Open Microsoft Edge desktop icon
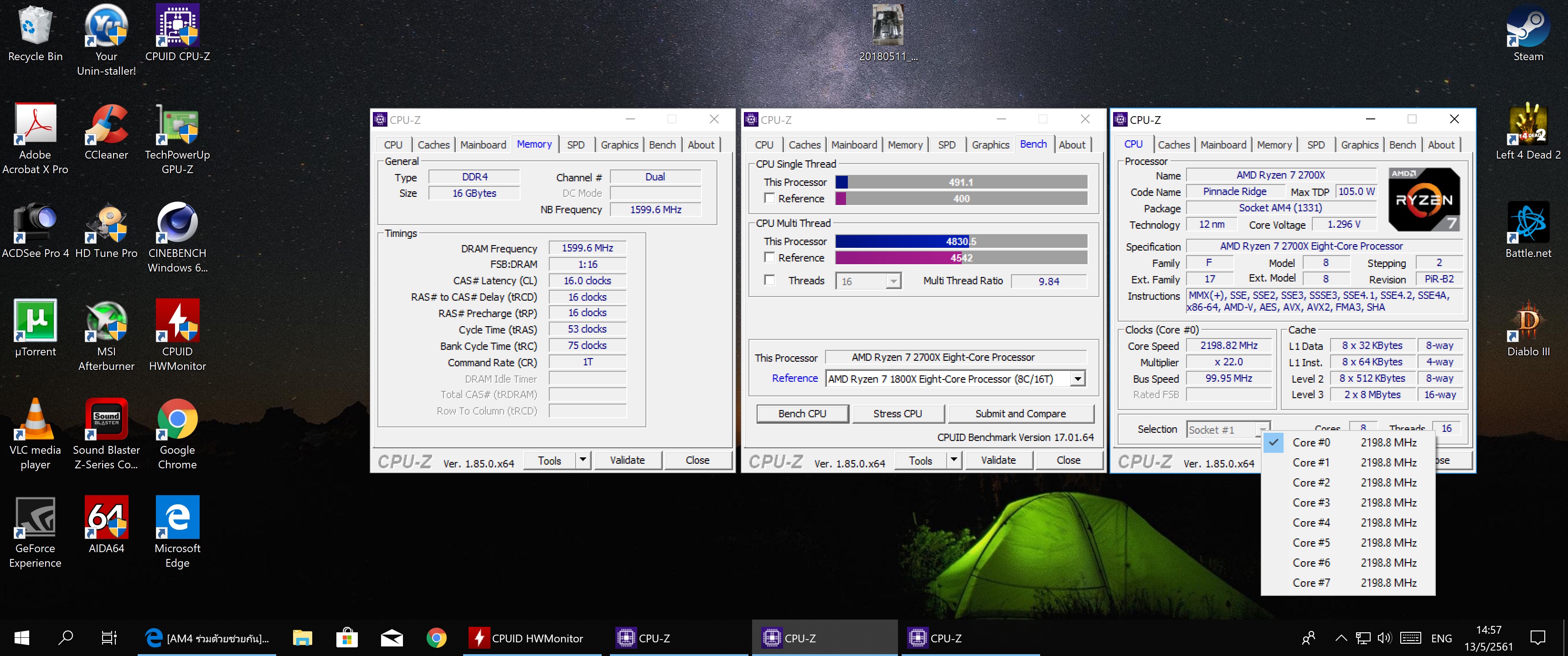1568x656 pixels. (x=177, y=533)
